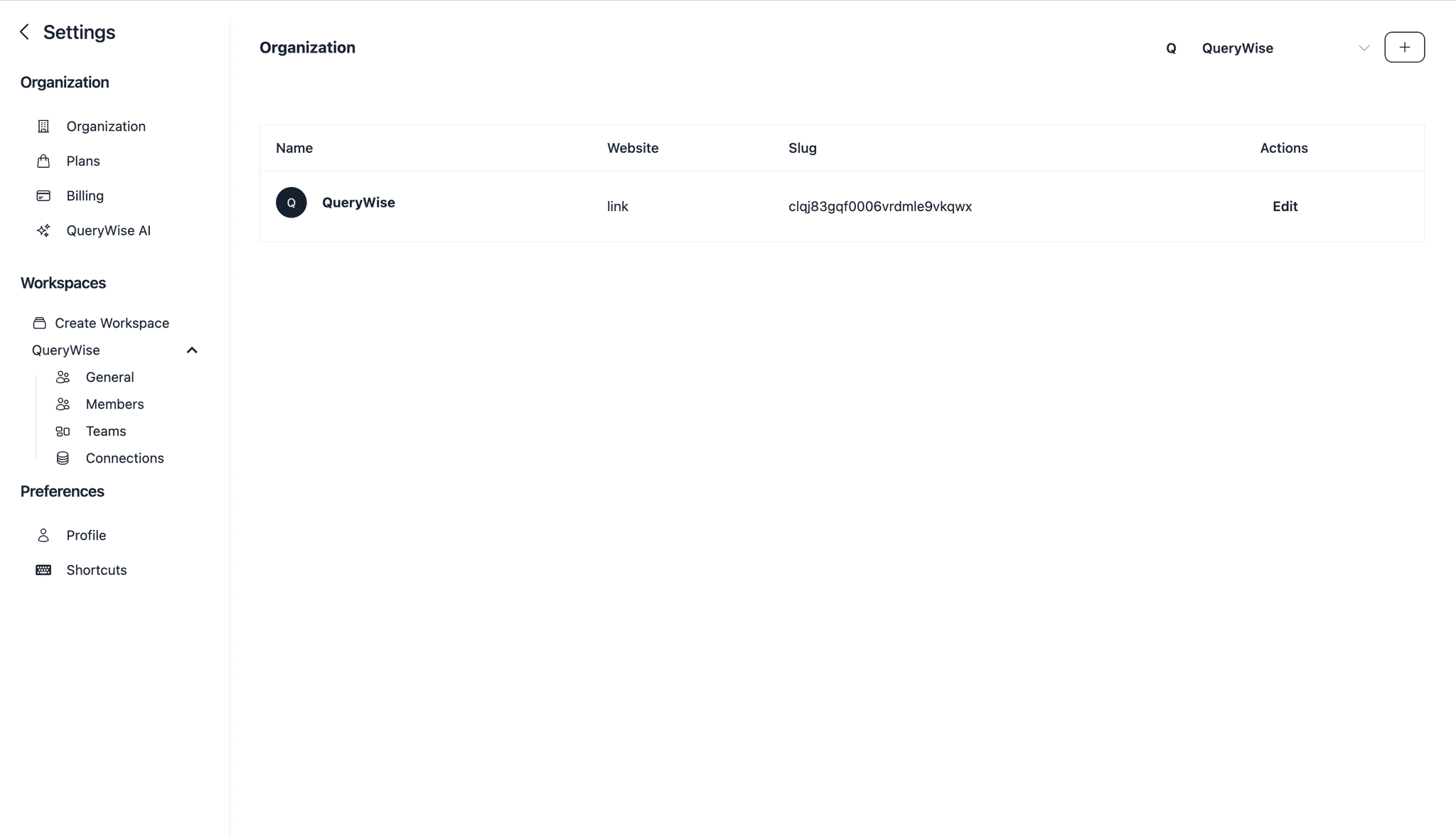Open the QueryWise website link

617,206
